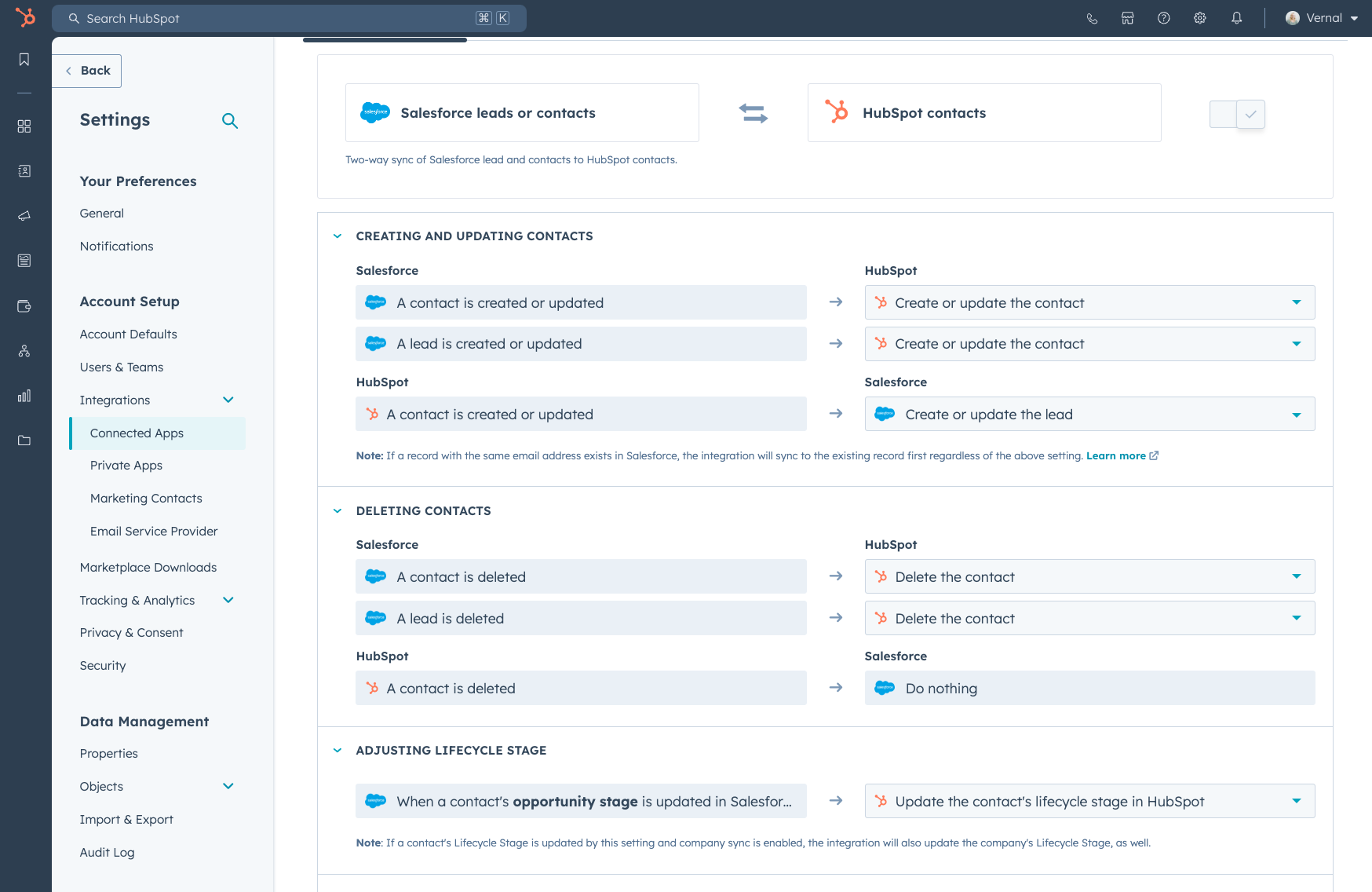This screenshot has width=1372, height=892.
Task: Open dropdown for Salesforce lead created action
Action: tap(1089, 344)
